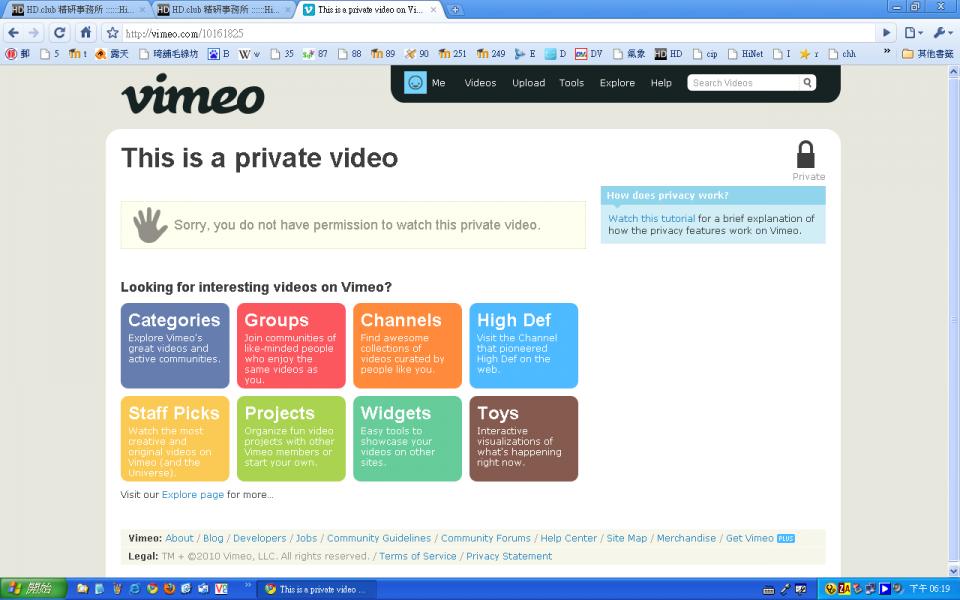
Task: Open the Privacy Statement link
Action: [509, 556]
